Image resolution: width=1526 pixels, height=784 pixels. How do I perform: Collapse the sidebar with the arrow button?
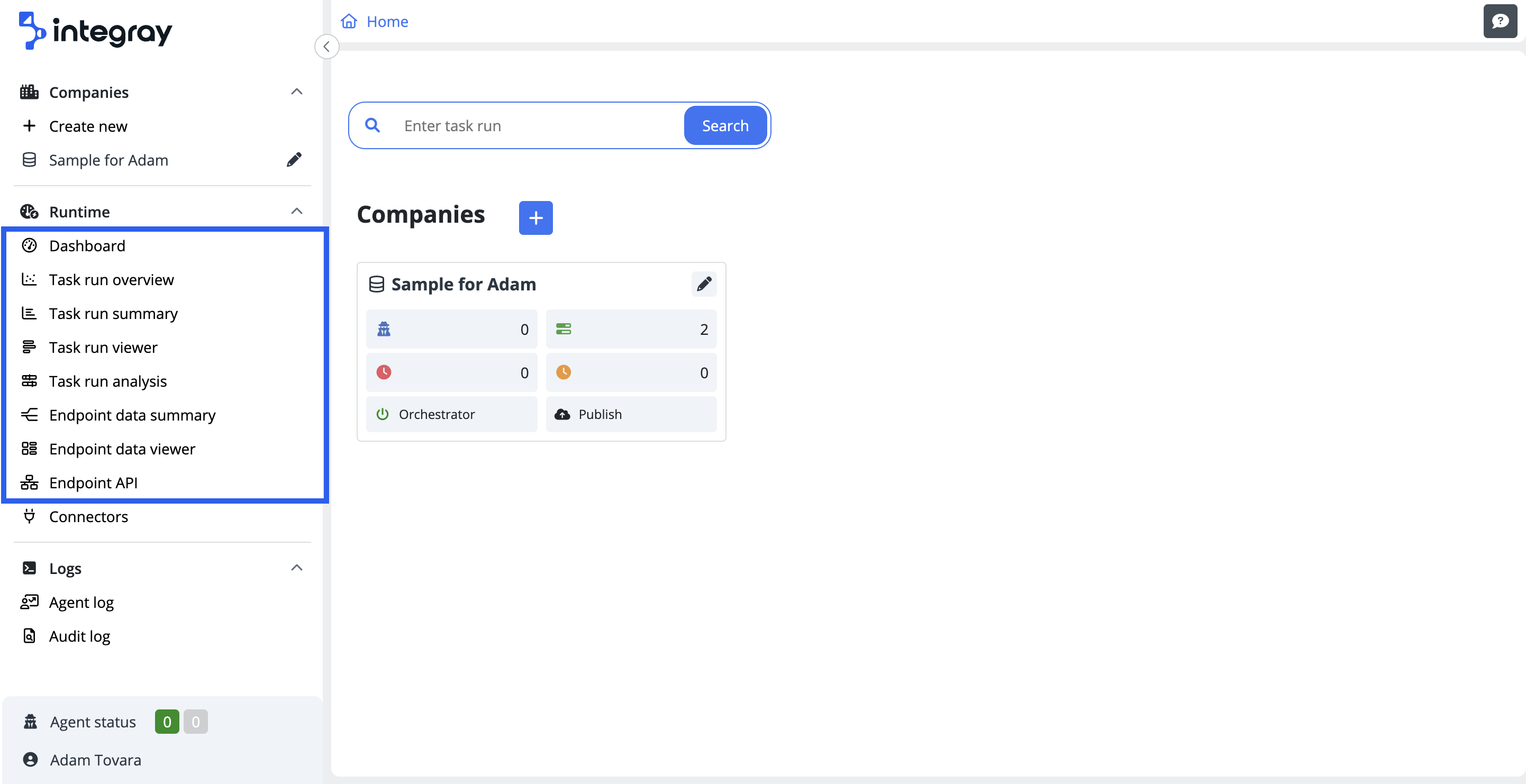326,47
